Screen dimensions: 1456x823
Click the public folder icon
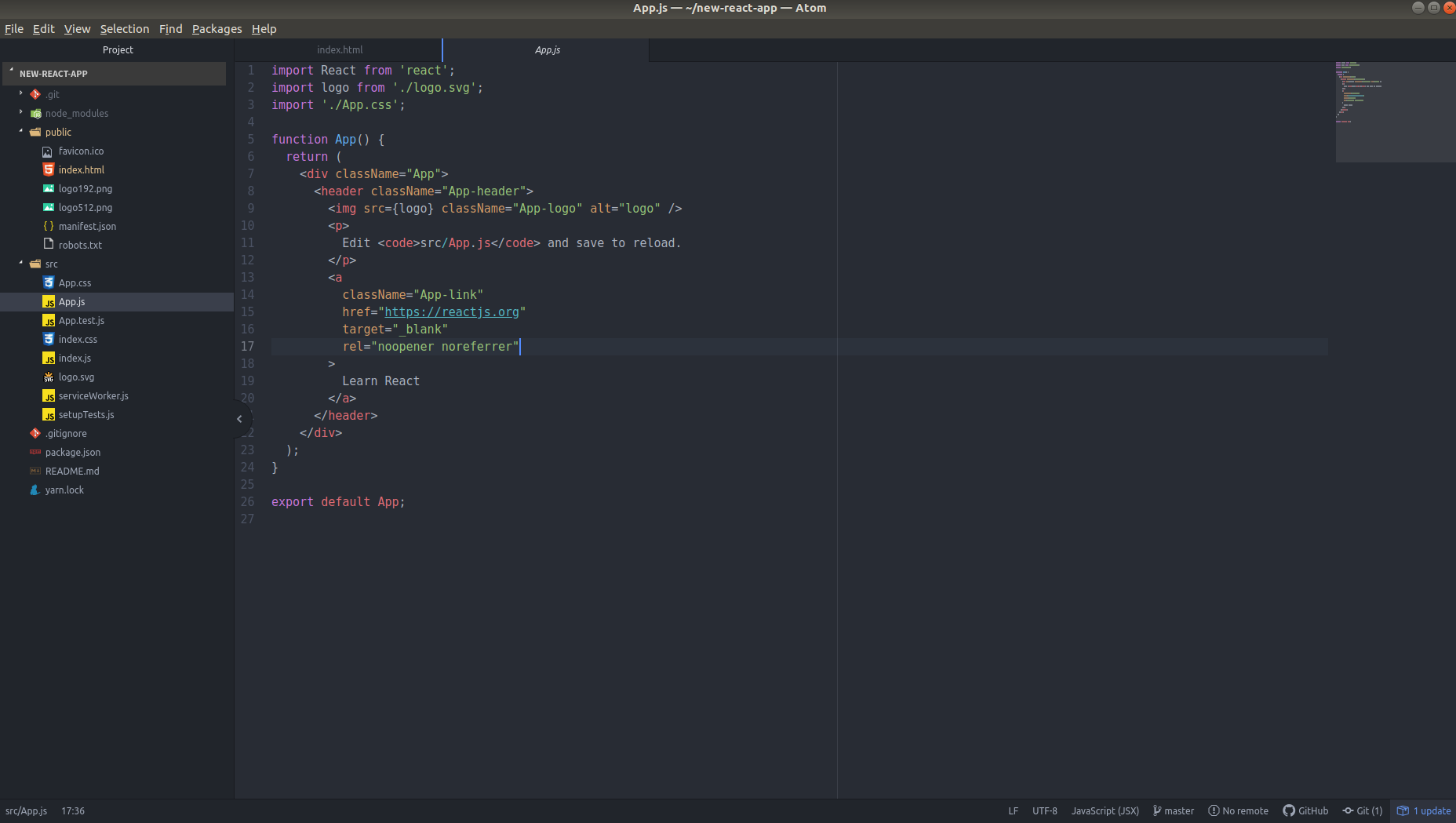pos(35,132)
